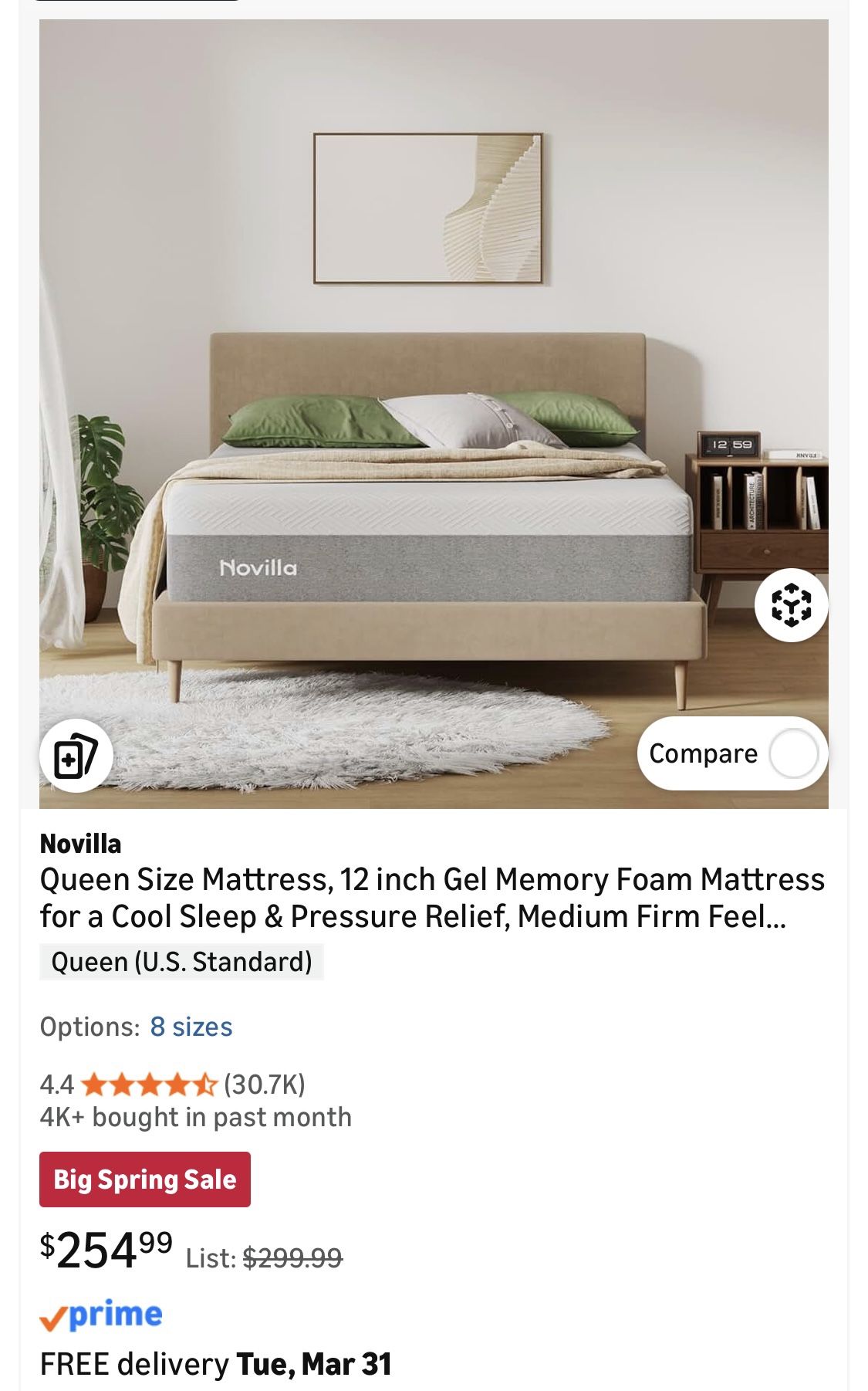Tap the cards-with-plus icon on the image
Image resolution: width=868 pixels, height=1391 pixels.
pos(76,756)
